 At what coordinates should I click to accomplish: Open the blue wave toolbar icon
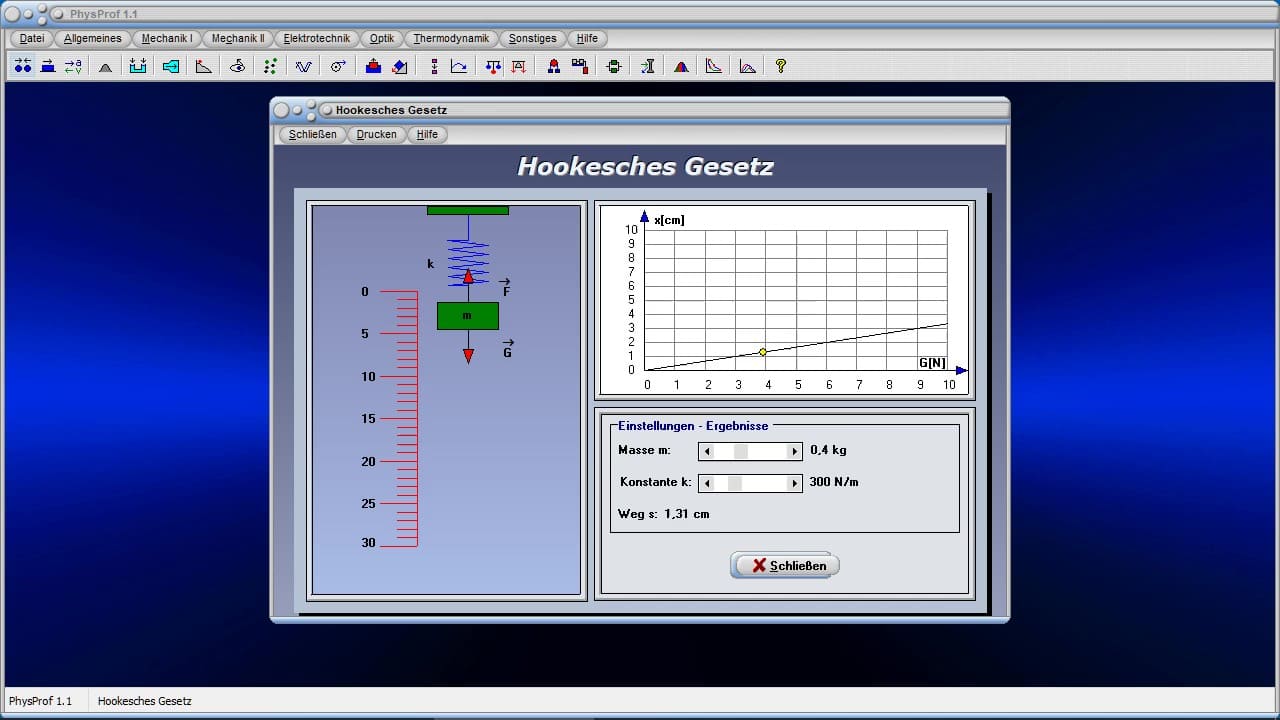pyautogui.click(x=303, y=66)
